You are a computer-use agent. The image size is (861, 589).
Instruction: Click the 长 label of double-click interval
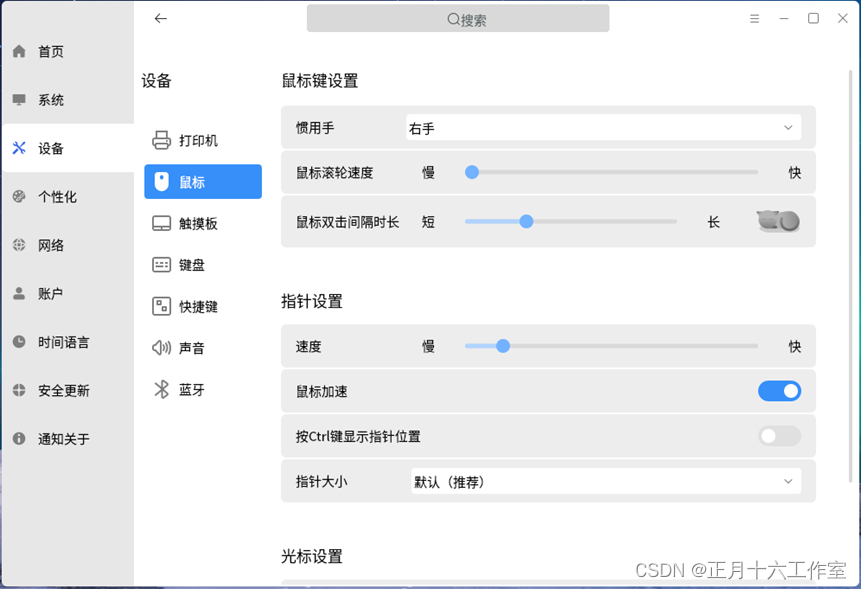pos(713,222)
